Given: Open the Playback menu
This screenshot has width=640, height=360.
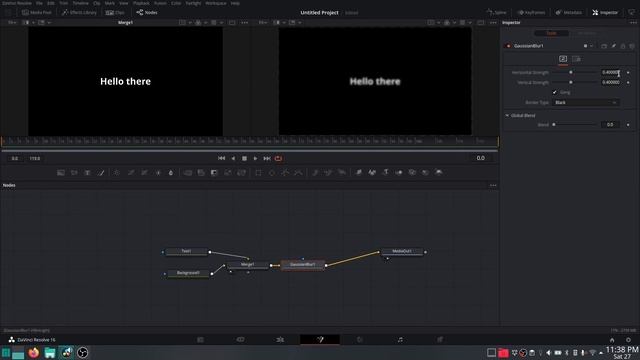Looking at the screenshot, I should click(x=141, y=3).
